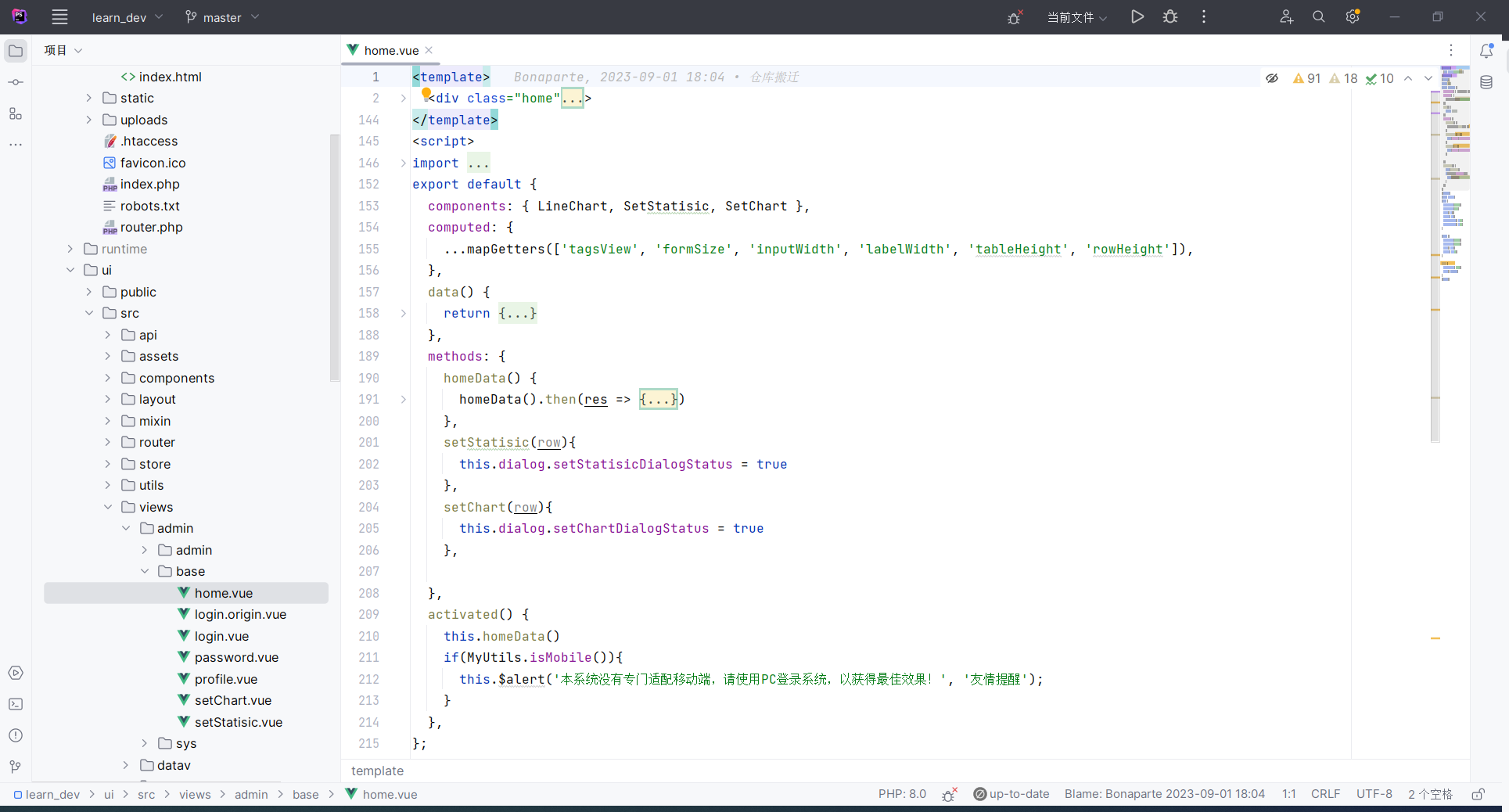Open login.vue in project tree

pos(221,636)
